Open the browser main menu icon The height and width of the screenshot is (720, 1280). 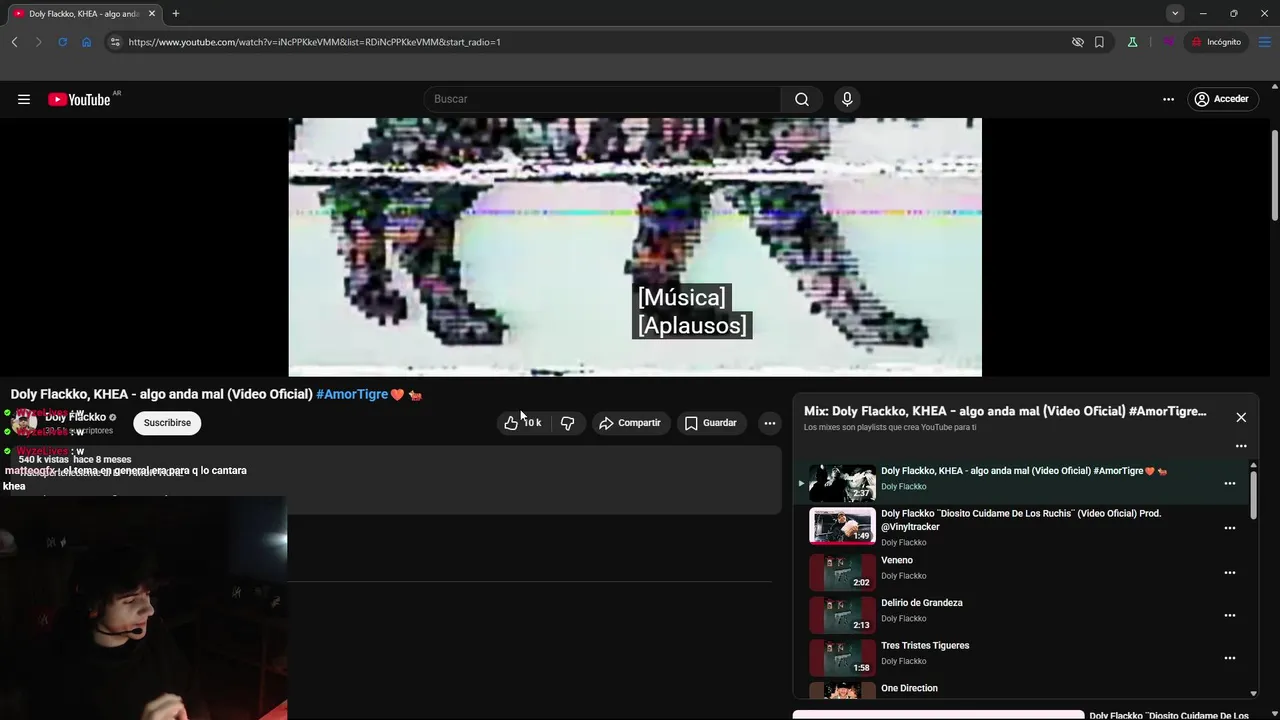[1264, 42]
